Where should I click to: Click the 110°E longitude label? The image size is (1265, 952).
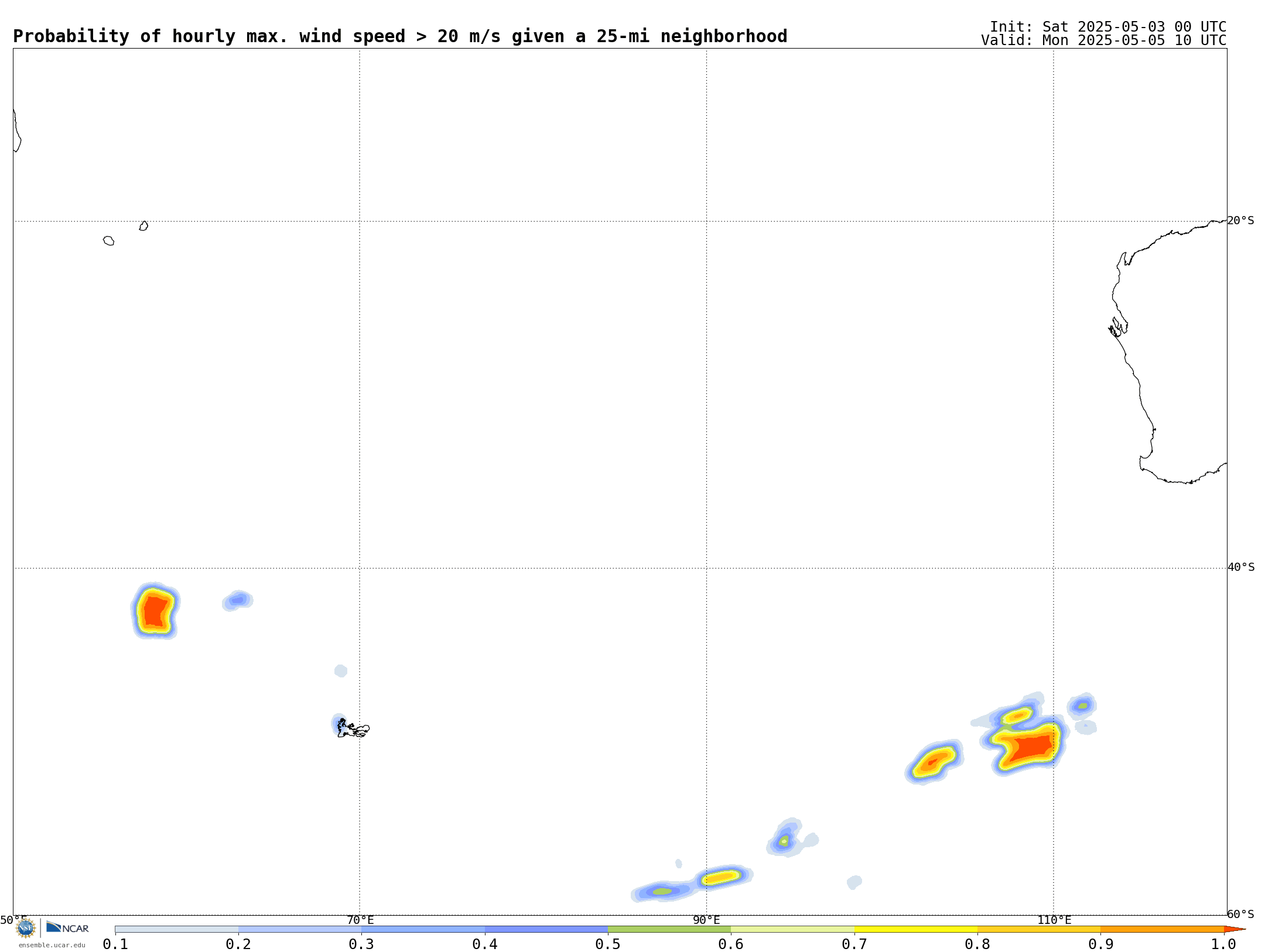(x=1054, y=920)
